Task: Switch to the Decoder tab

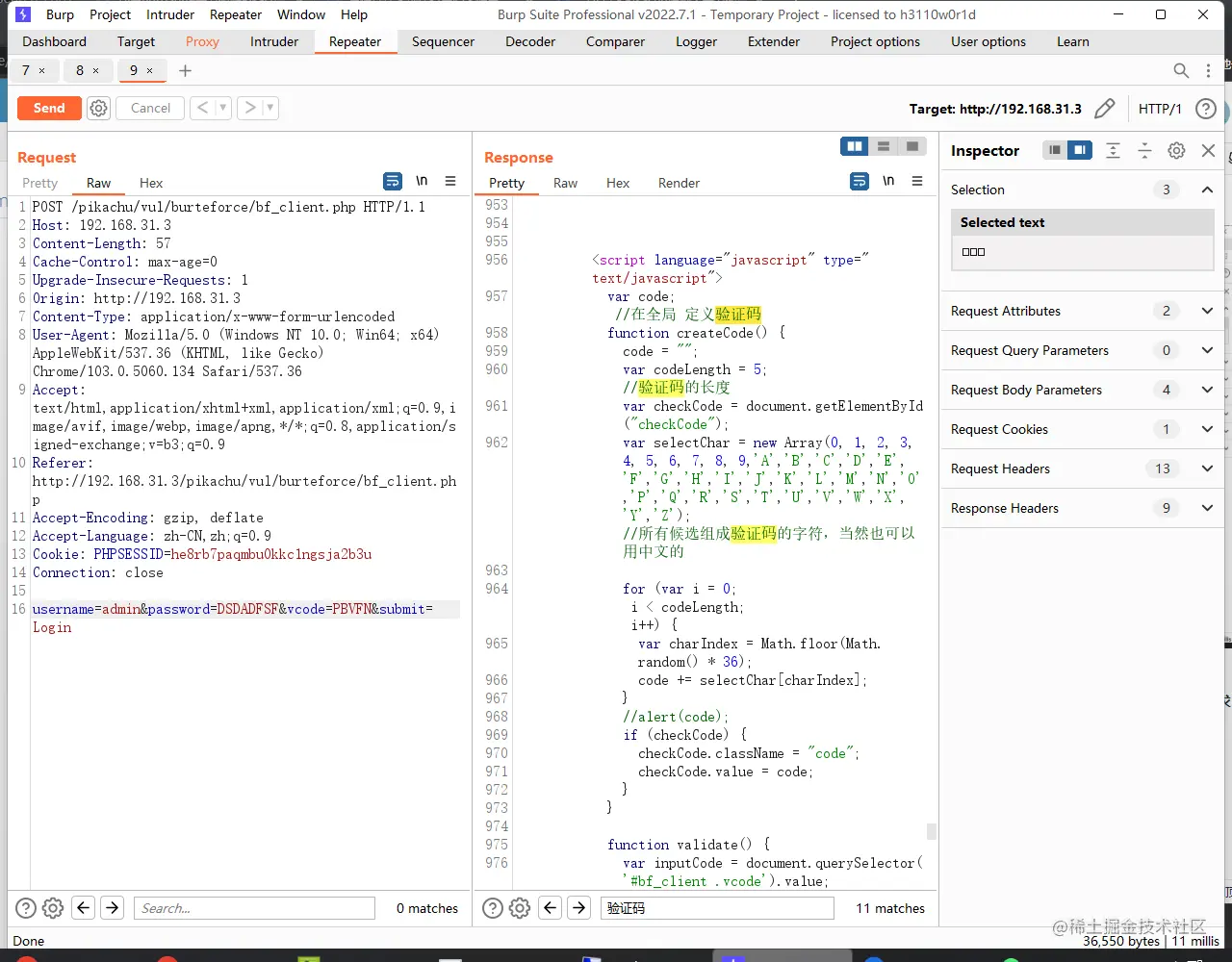Action: 530,41
